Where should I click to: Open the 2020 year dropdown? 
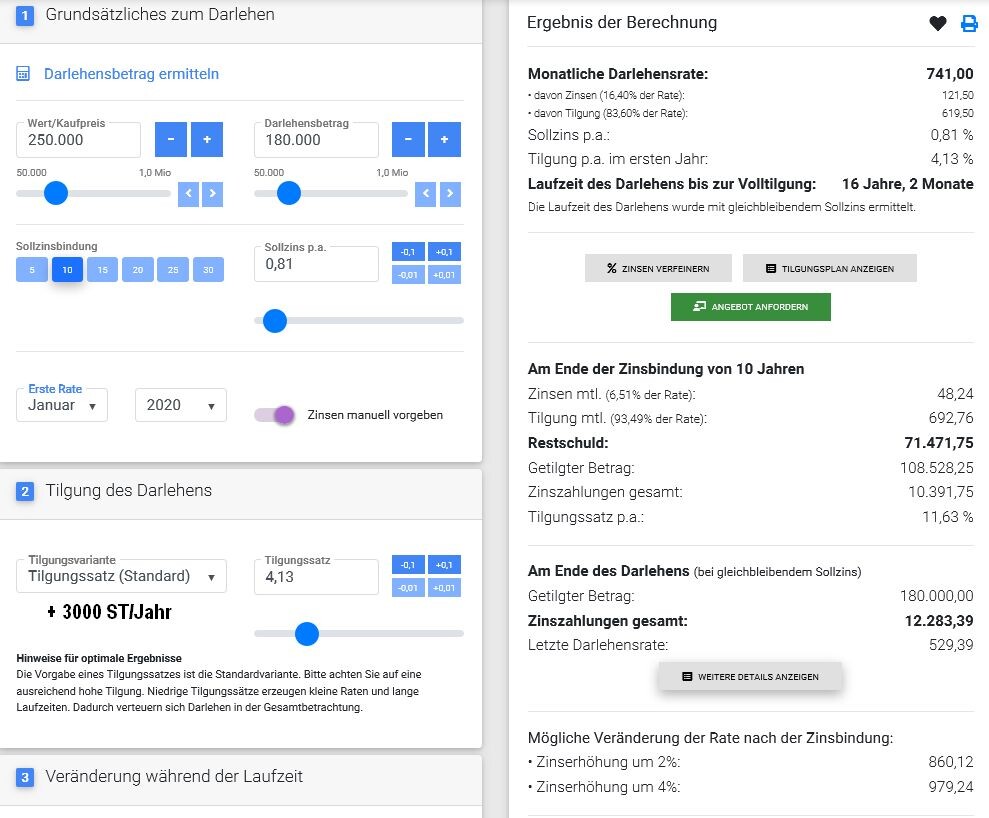(181, 405)
